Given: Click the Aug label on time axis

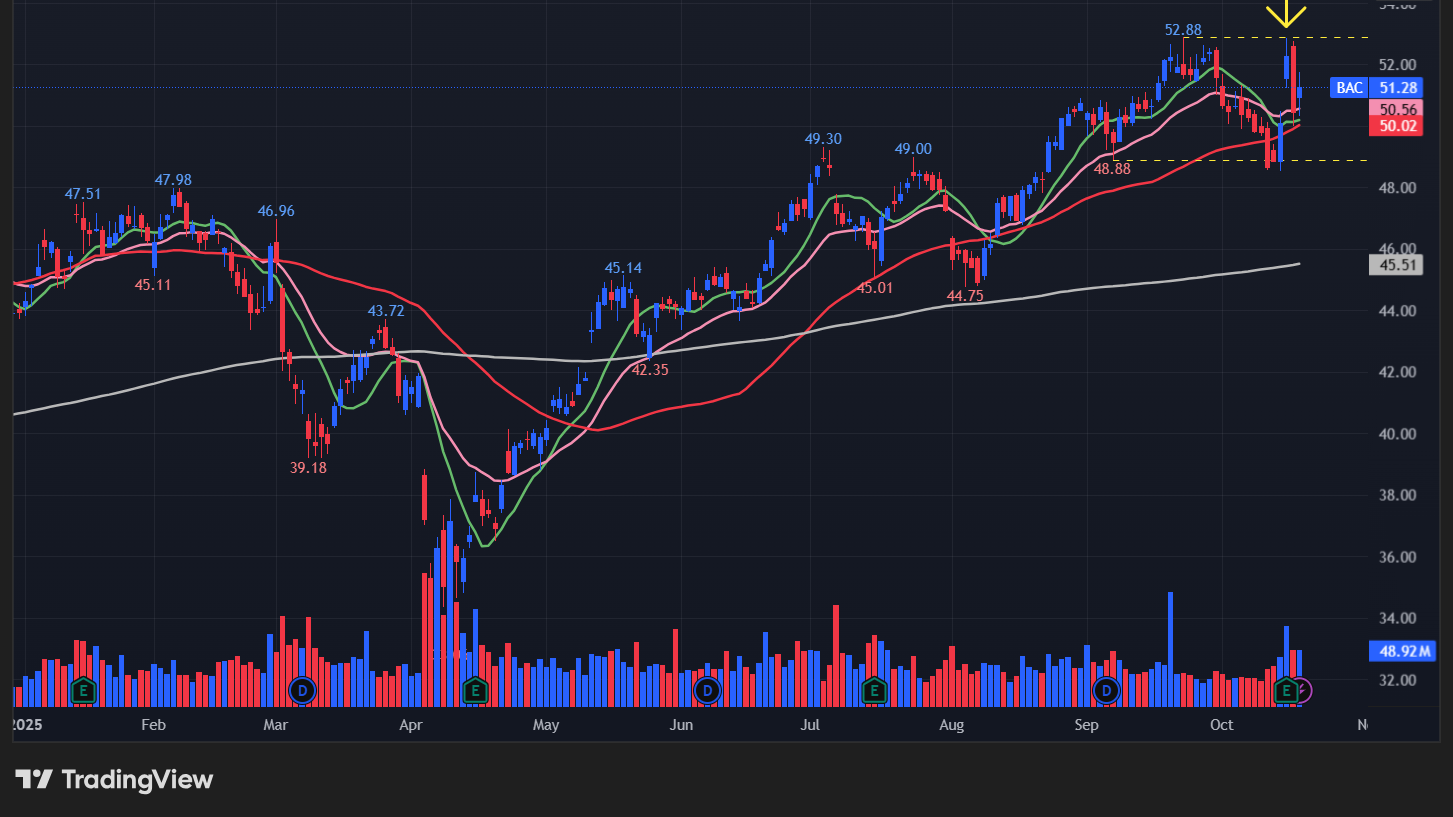Looking at the screenshot, I should tap(952, 725).
